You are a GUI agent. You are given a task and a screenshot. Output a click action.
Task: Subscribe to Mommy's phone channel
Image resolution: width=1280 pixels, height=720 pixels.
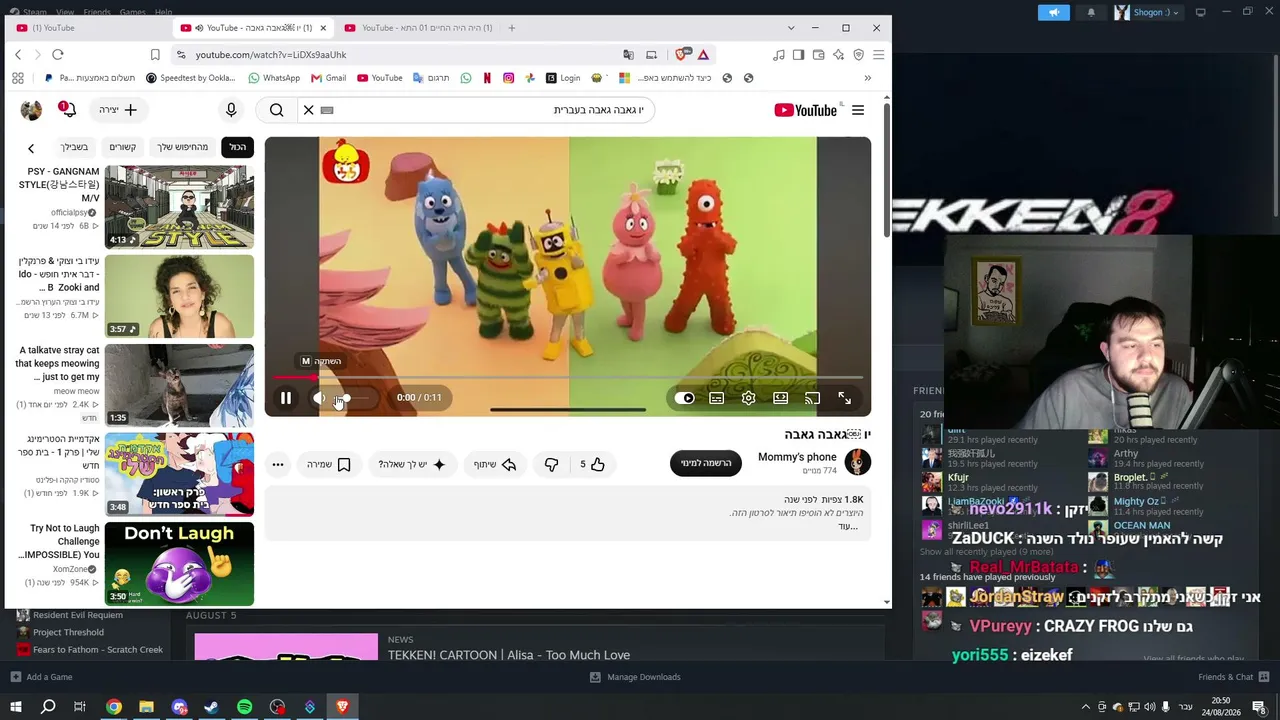pyautogui.click(x=706, y=463)
